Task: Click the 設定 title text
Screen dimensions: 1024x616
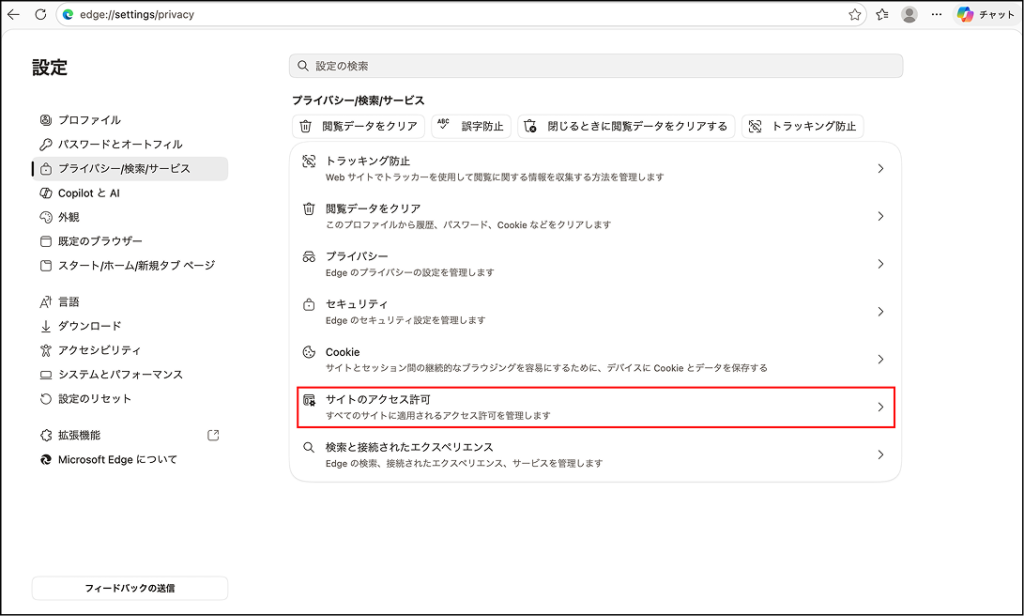Action: [x=50, y=67]
